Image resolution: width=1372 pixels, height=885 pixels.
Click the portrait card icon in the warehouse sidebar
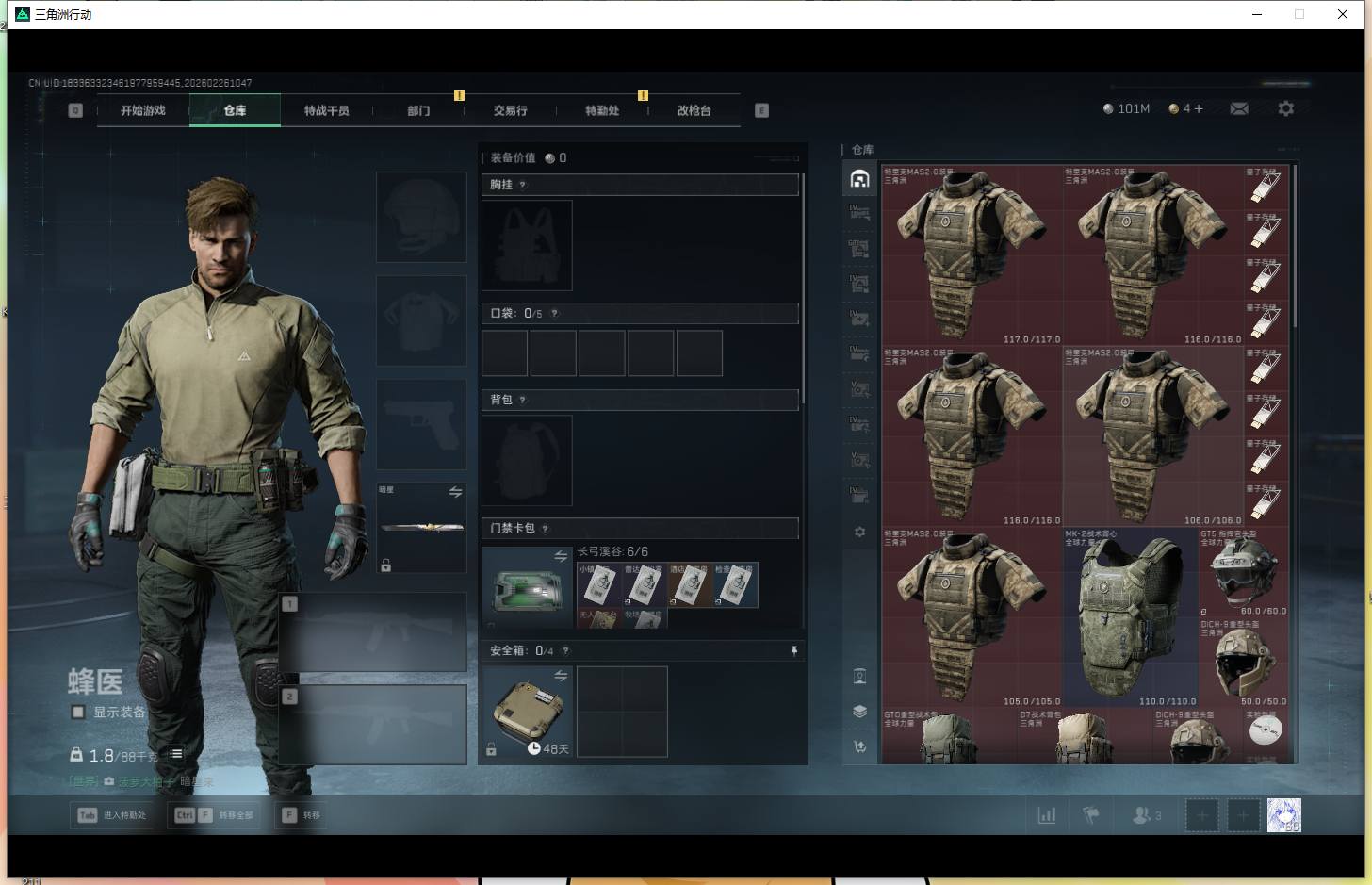tap(859, 676)
